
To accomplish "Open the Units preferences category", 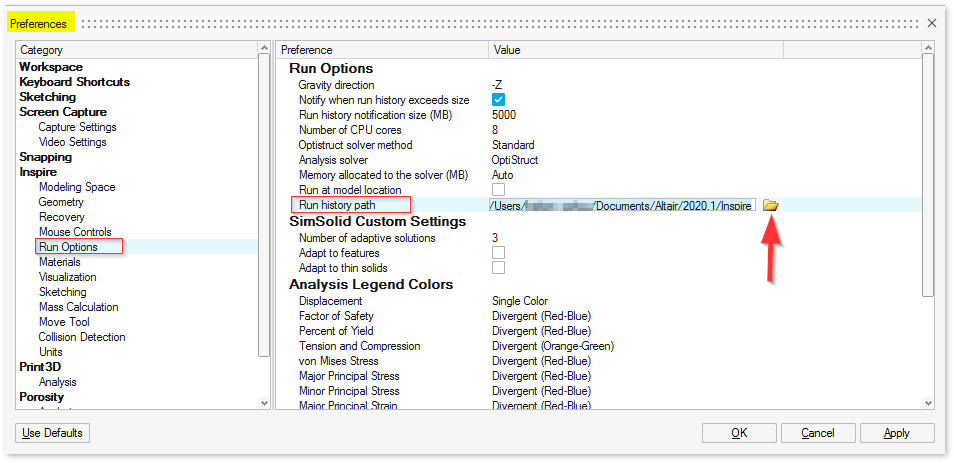I will pyautogui.click(x=50, y=352).
